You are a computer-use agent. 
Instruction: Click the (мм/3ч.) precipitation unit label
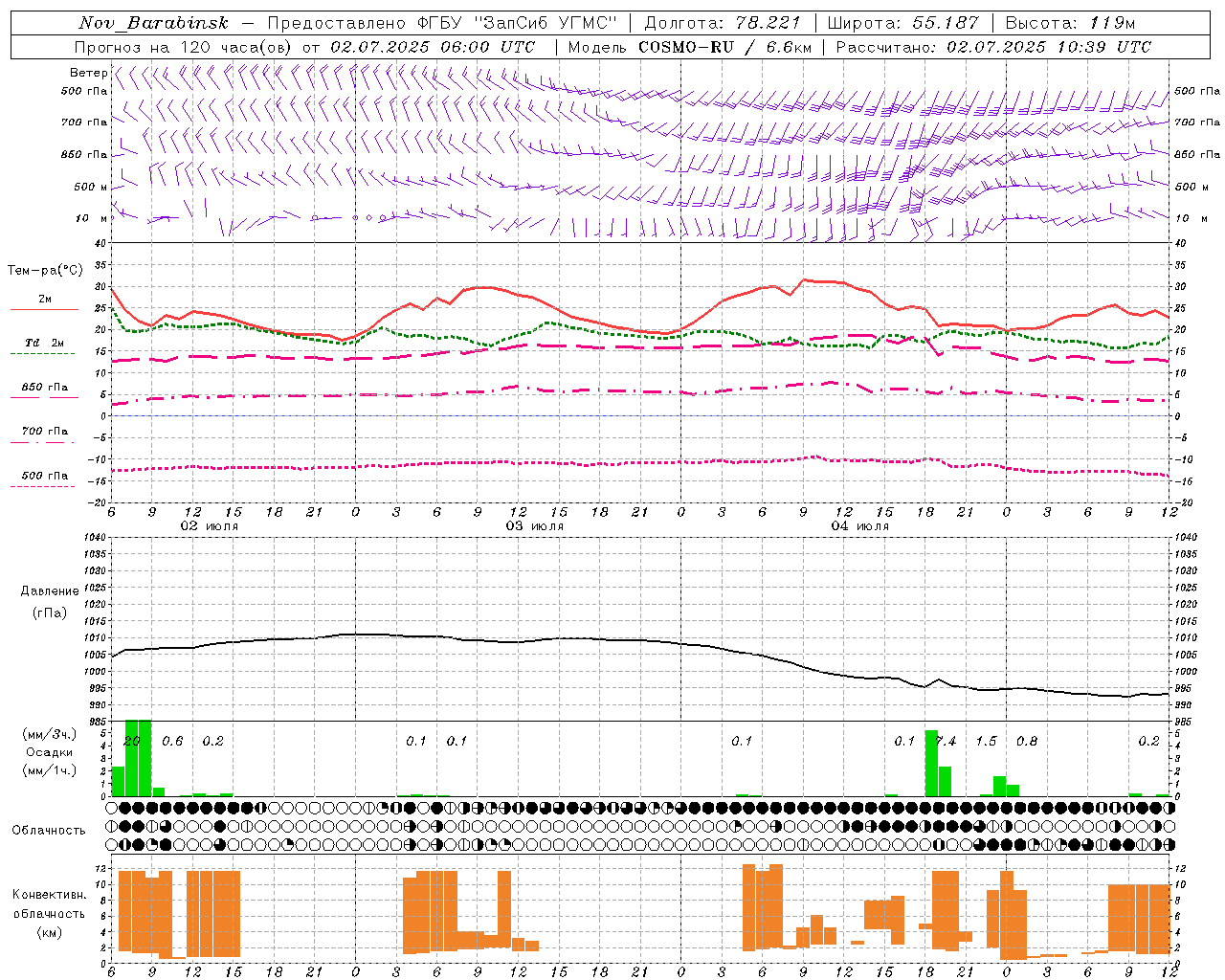(49, 734)
